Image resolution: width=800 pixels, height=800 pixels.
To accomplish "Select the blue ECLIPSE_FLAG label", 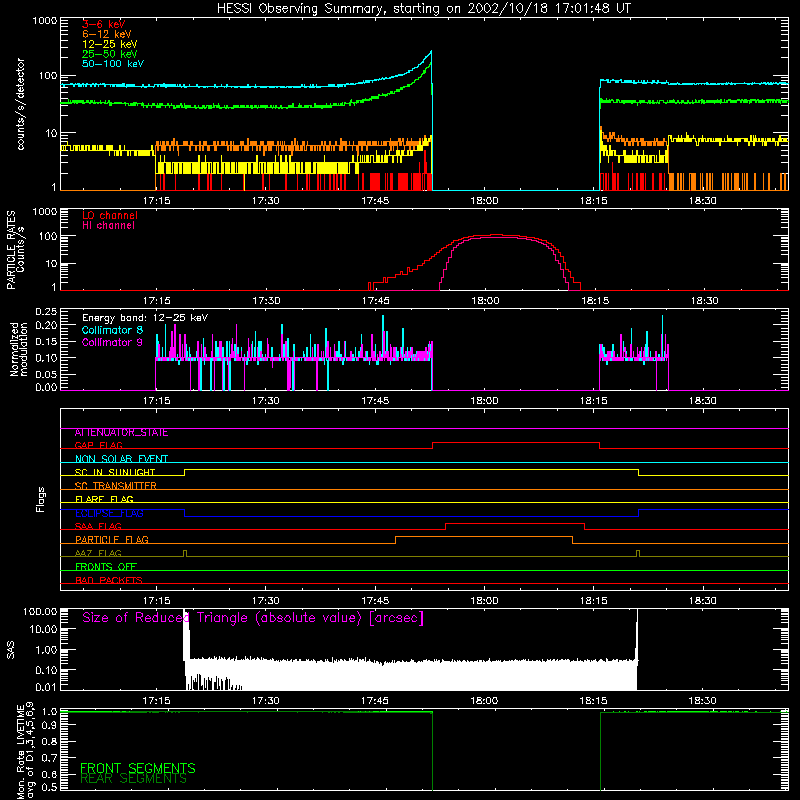I will [109, 513].
